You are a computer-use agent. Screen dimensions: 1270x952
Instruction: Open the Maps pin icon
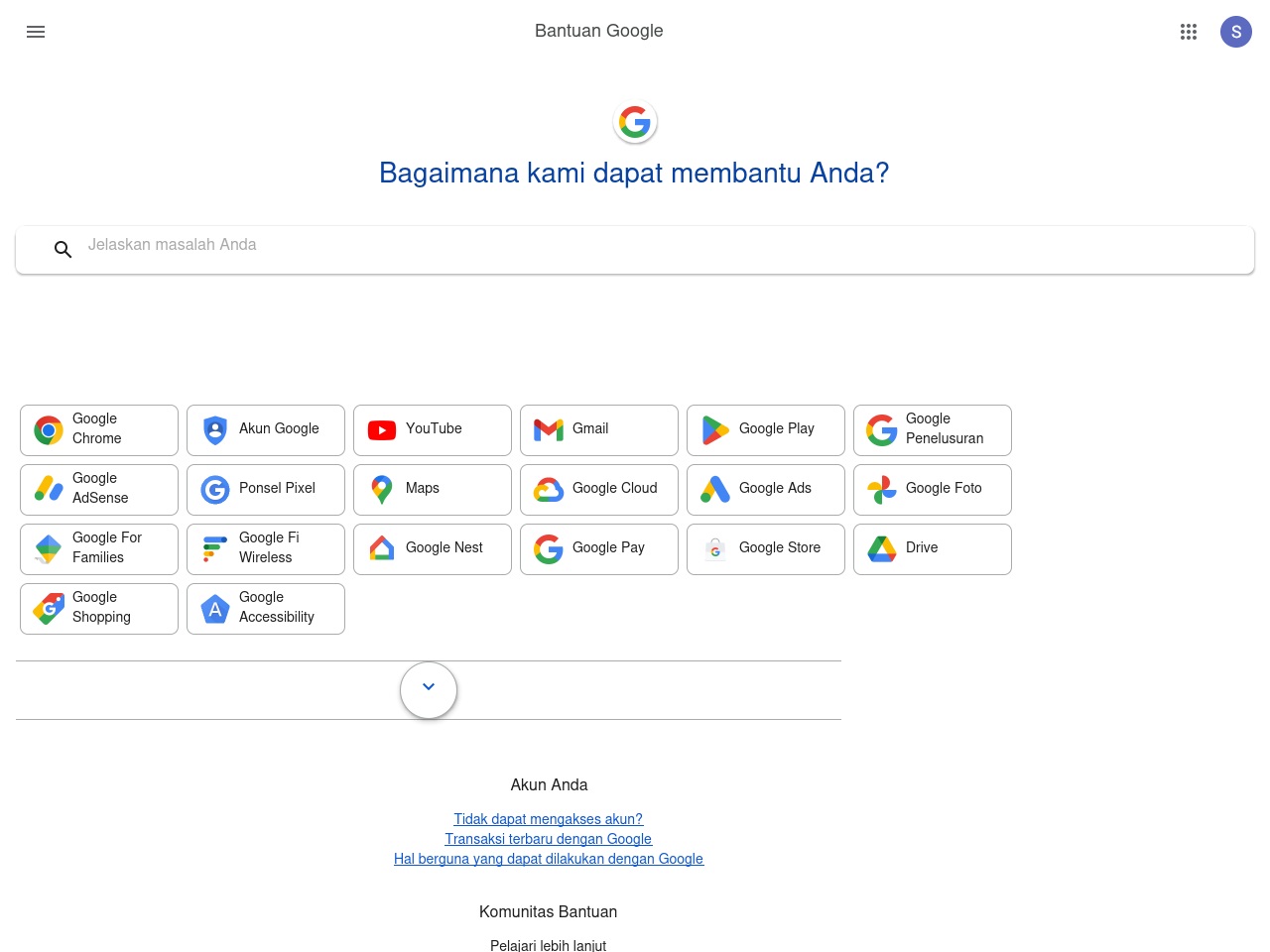[382, 490]
